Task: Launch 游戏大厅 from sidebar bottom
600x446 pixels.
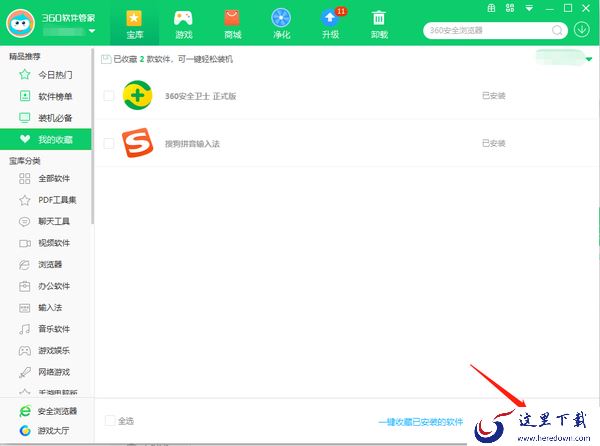Action: pyautogui.click(x=44, y=431)
